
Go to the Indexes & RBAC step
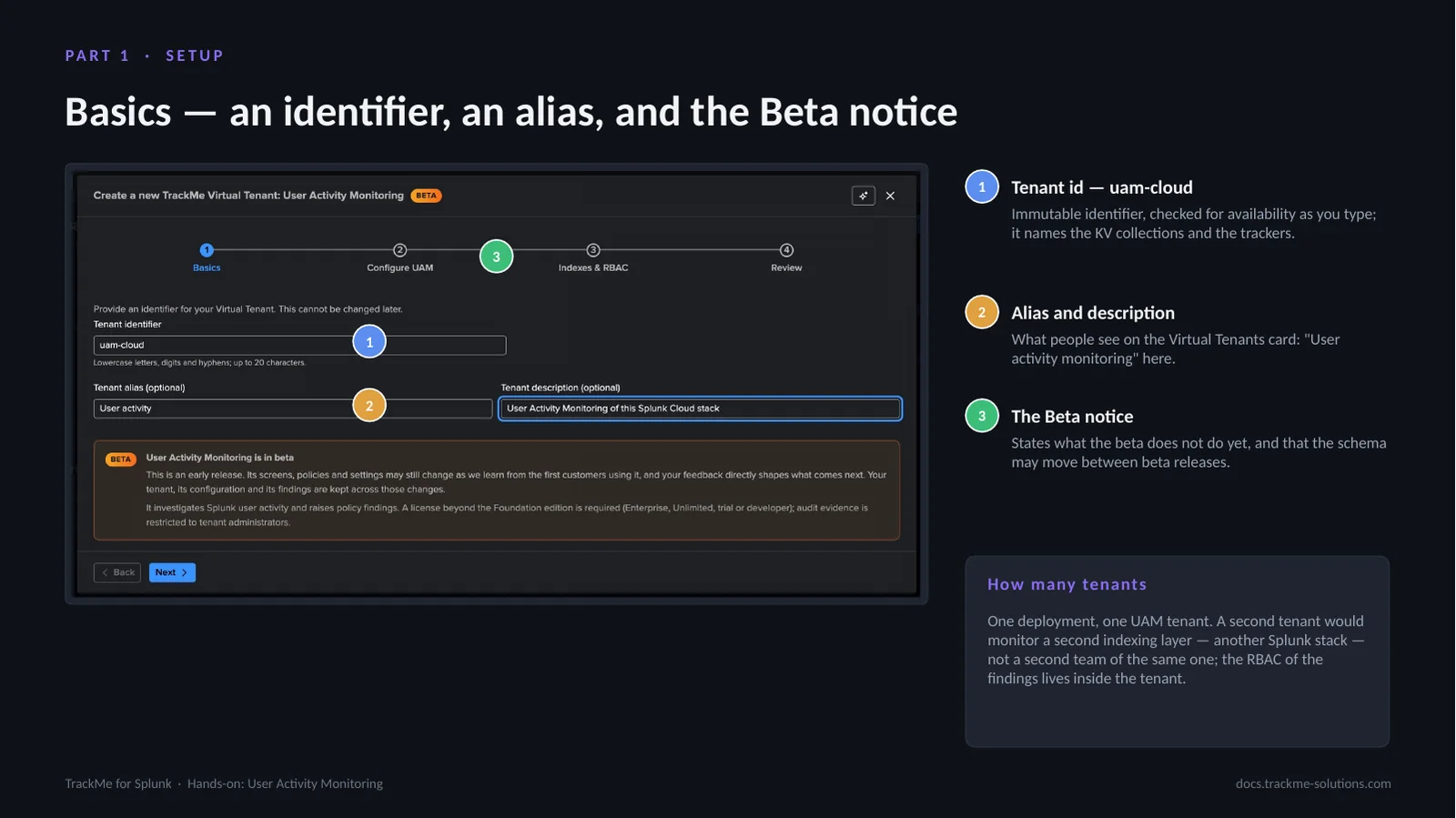tap(593, 250)
